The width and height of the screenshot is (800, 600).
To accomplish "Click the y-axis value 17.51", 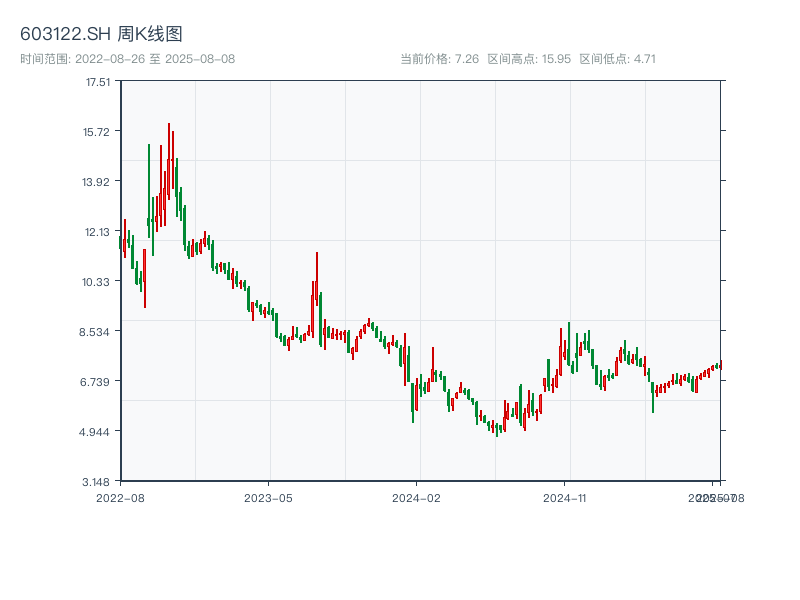I will coord(97,82).
